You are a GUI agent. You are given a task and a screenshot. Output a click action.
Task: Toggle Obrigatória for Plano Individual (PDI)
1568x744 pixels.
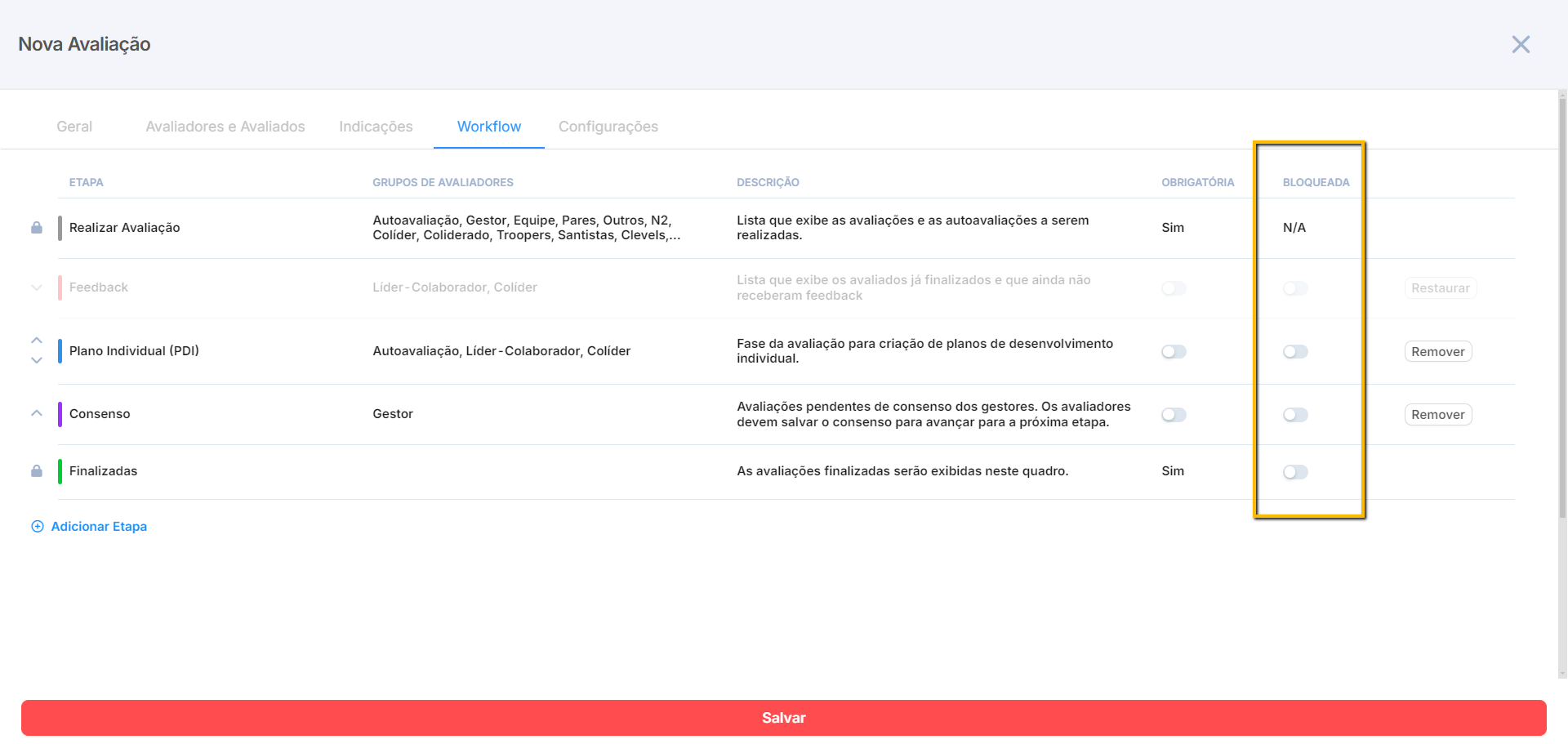coord(1174,352)
